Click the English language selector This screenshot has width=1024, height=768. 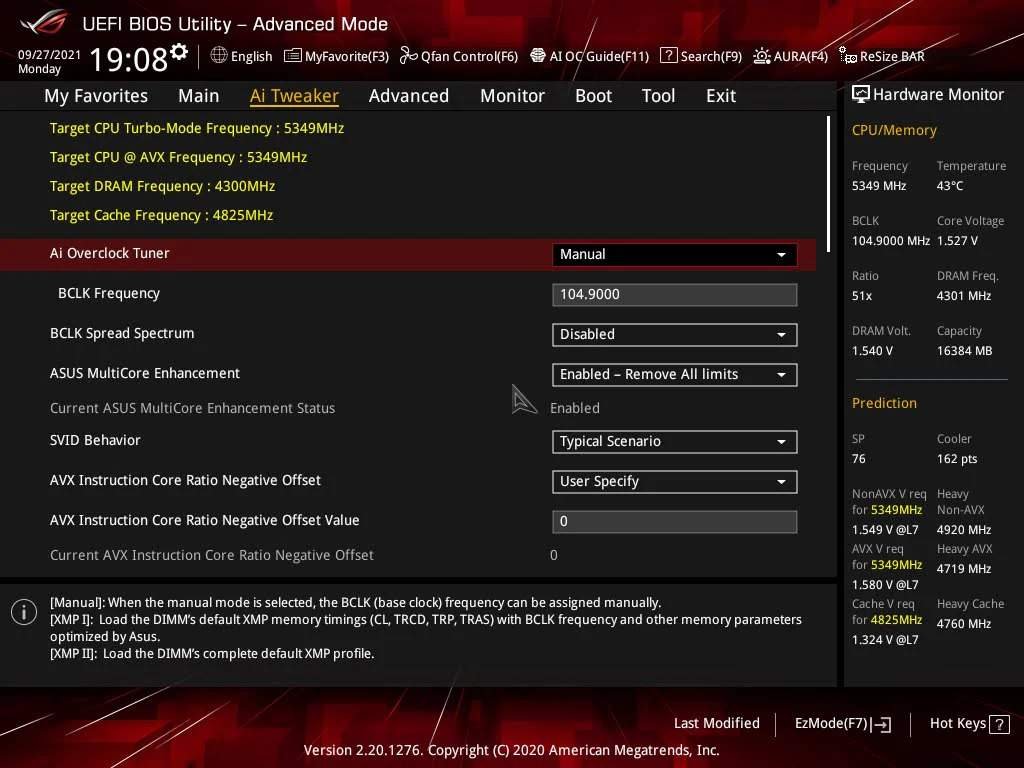pyautogui.click(x=241, y=56)
